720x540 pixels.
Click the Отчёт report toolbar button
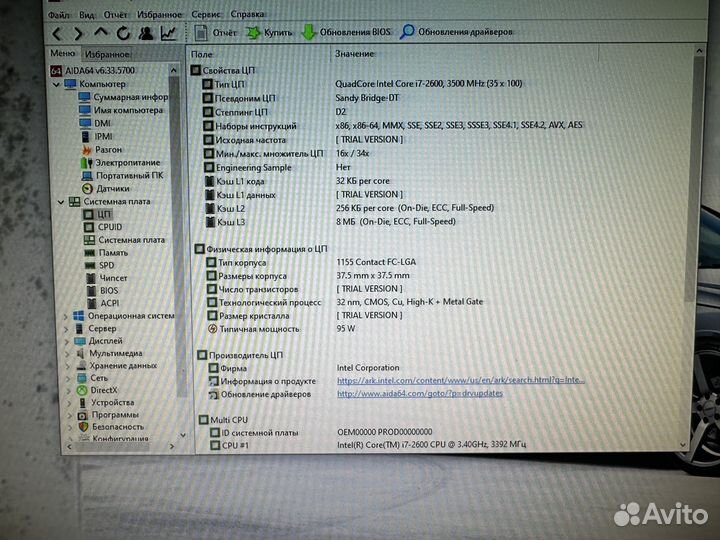[216, 33]
